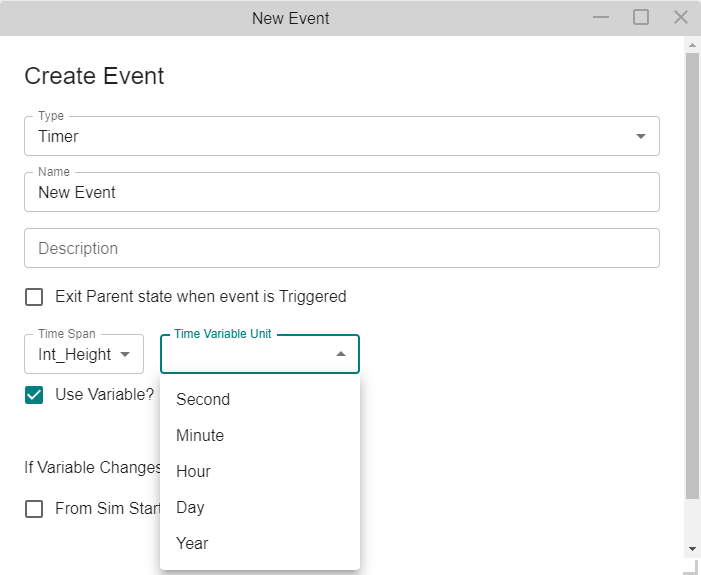Click the scrollbar up arrow
Image resolution: width=701 pixels, height=575 pixels.
click(x=692, y=45)
